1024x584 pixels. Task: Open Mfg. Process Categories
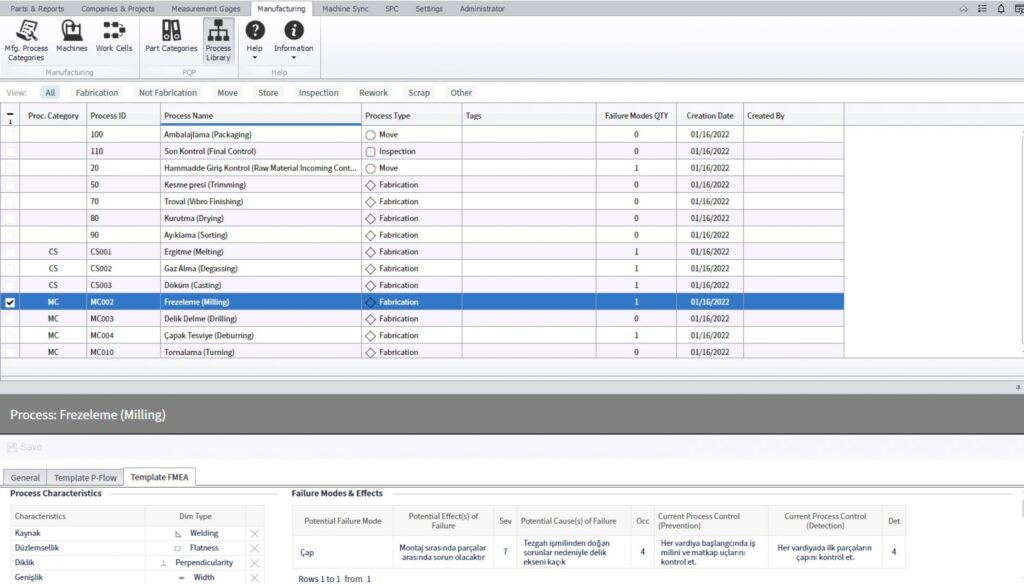26,38
